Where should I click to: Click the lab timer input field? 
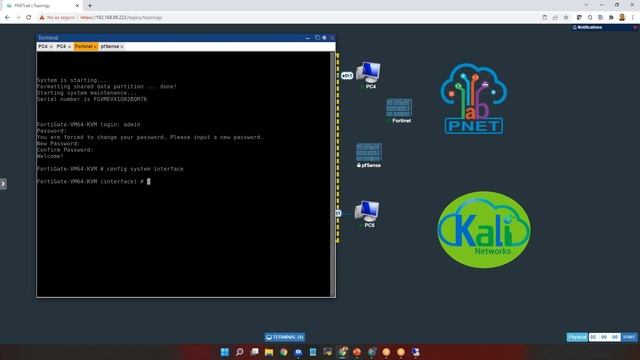click(604, 337)
